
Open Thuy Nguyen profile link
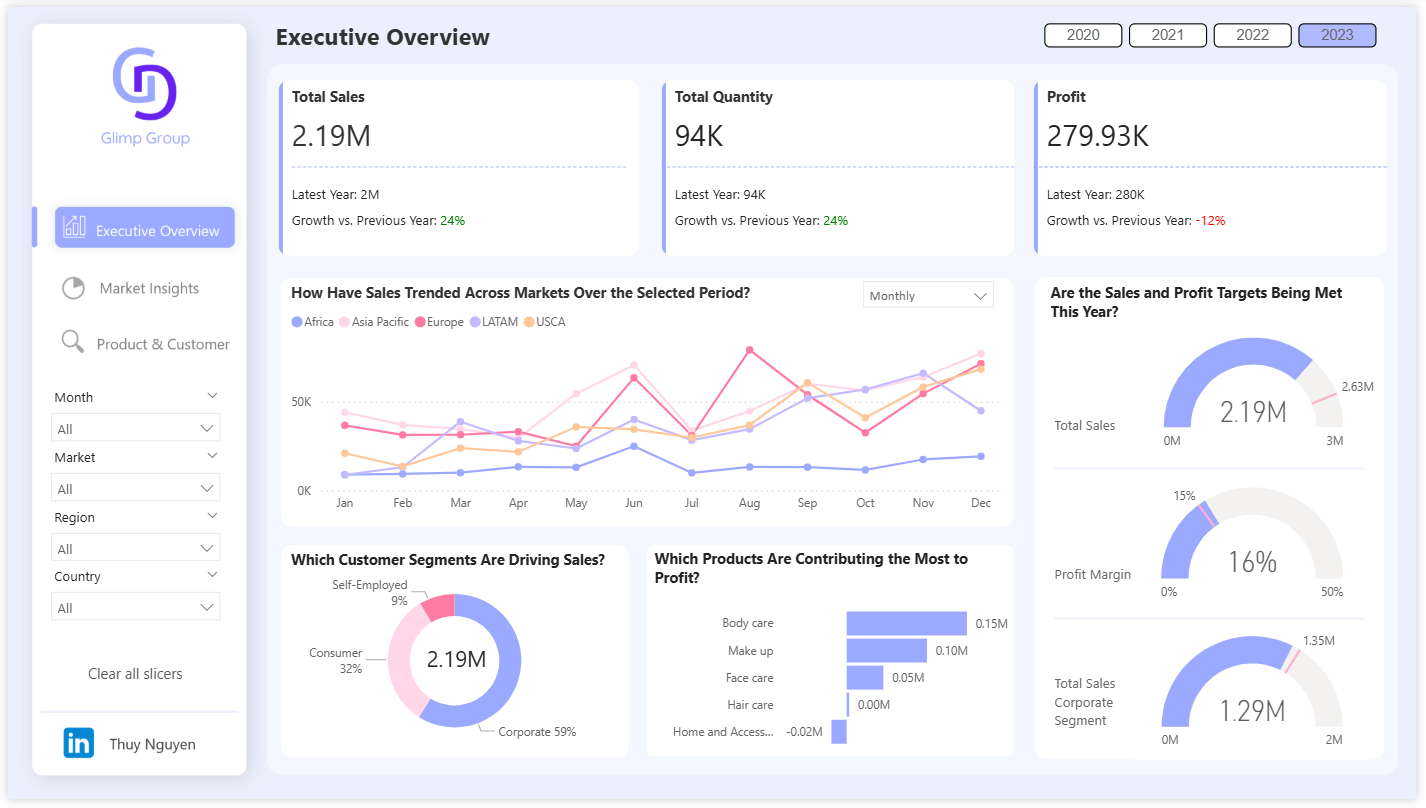pos(152,744)
